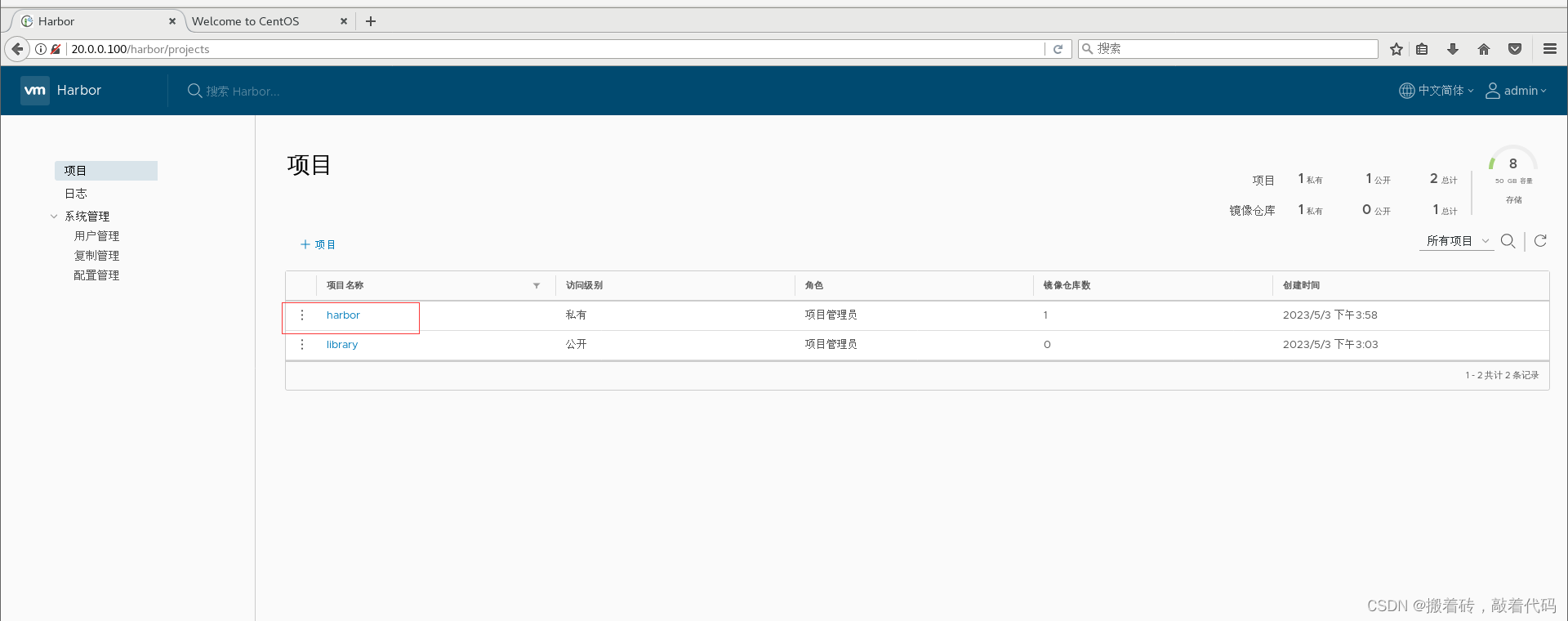Image resolution: width=1568 pixels, height=621 pixels.
Task: Open actions menu for harbor row
Action: click(x=302, y=315)
